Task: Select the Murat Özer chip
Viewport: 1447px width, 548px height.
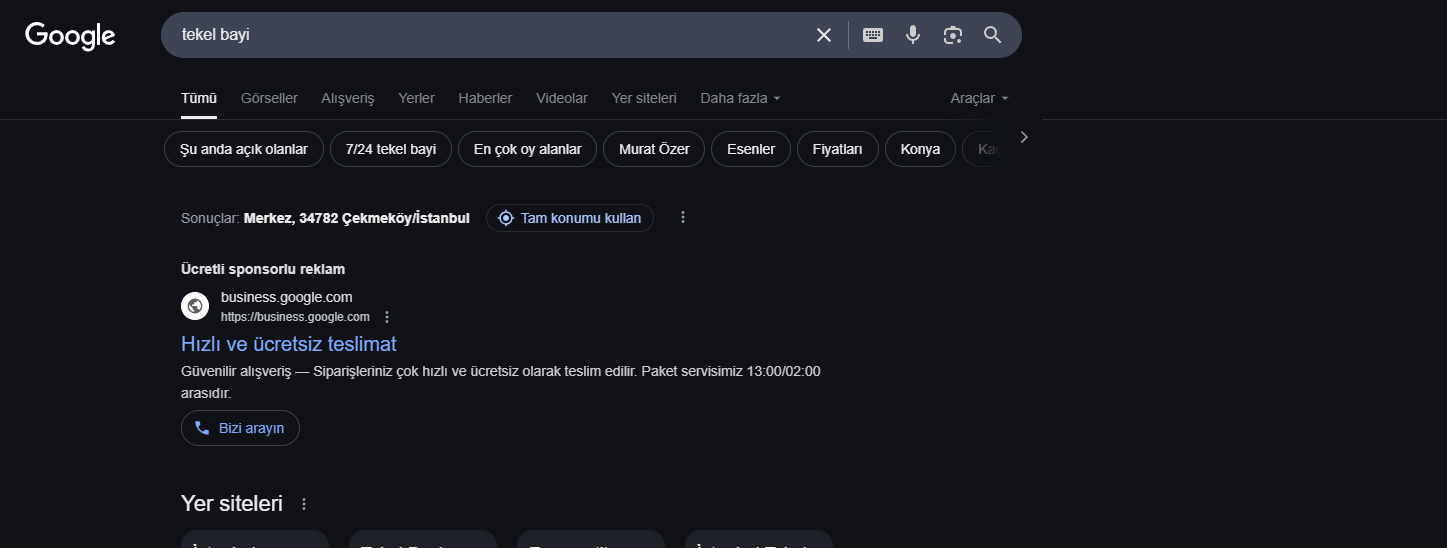Action: [654, 149]
